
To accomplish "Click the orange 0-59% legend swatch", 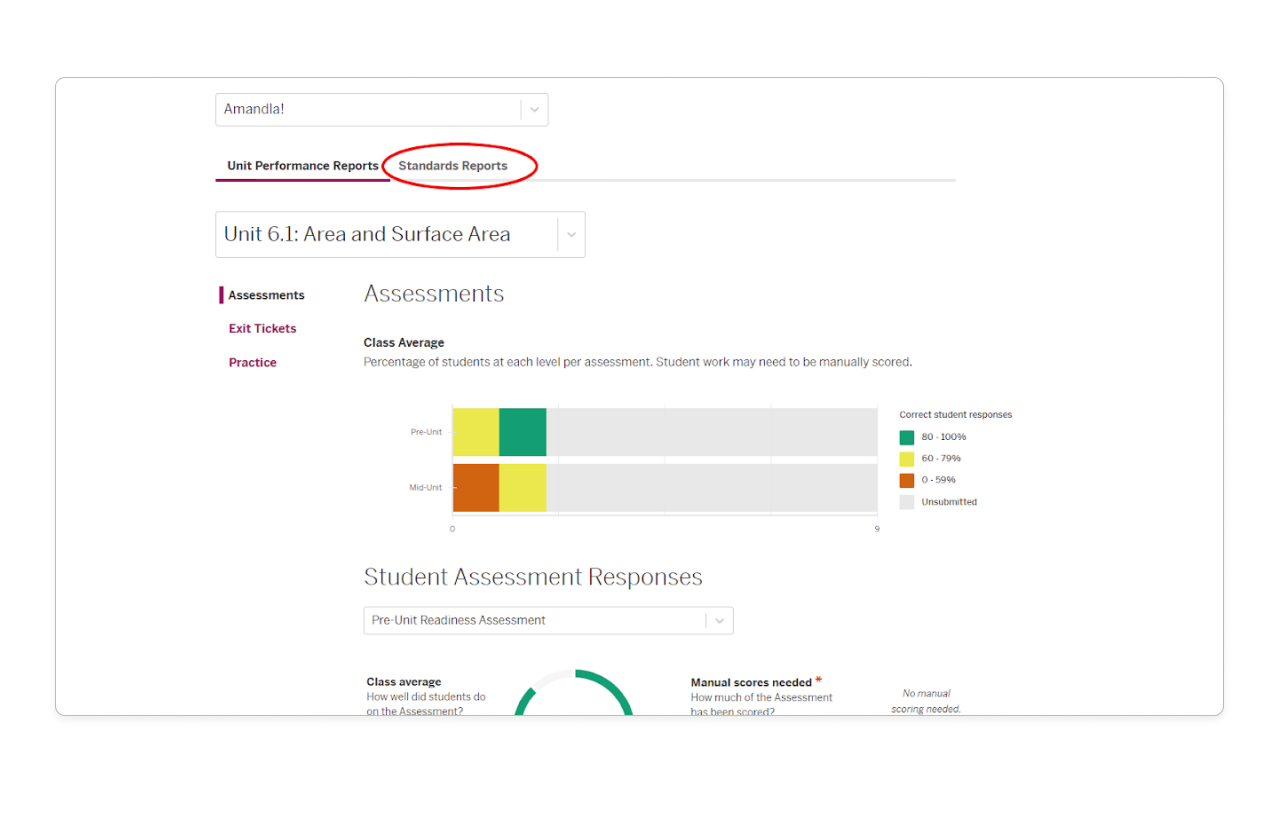I will (906, 480).
